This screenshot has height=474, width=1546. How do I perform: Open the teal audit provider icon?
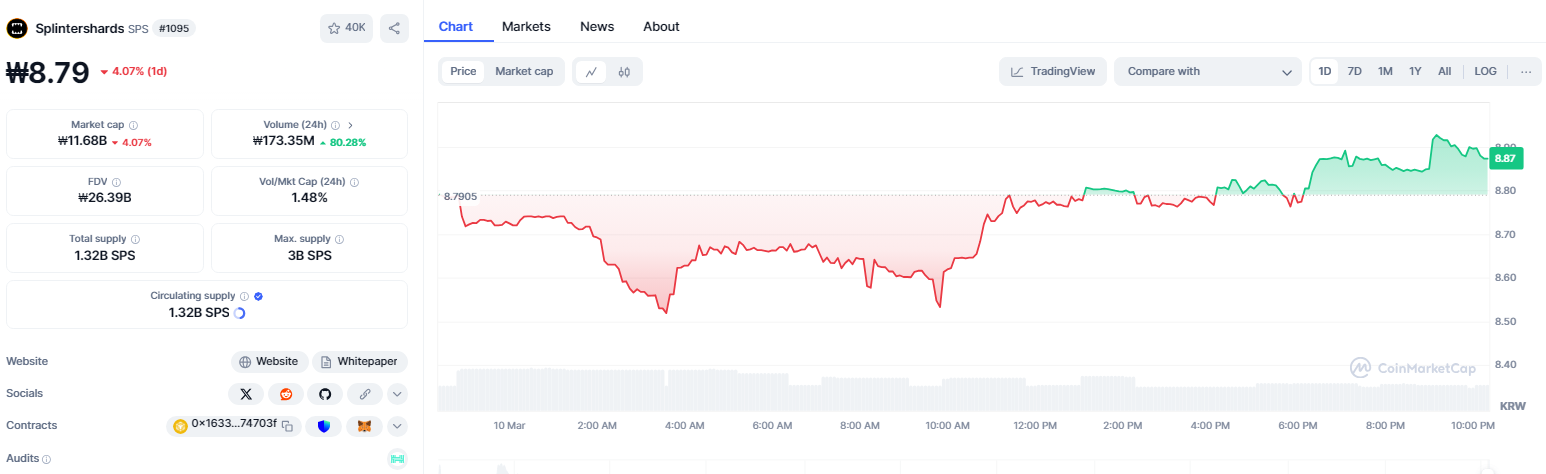point(398,458)
